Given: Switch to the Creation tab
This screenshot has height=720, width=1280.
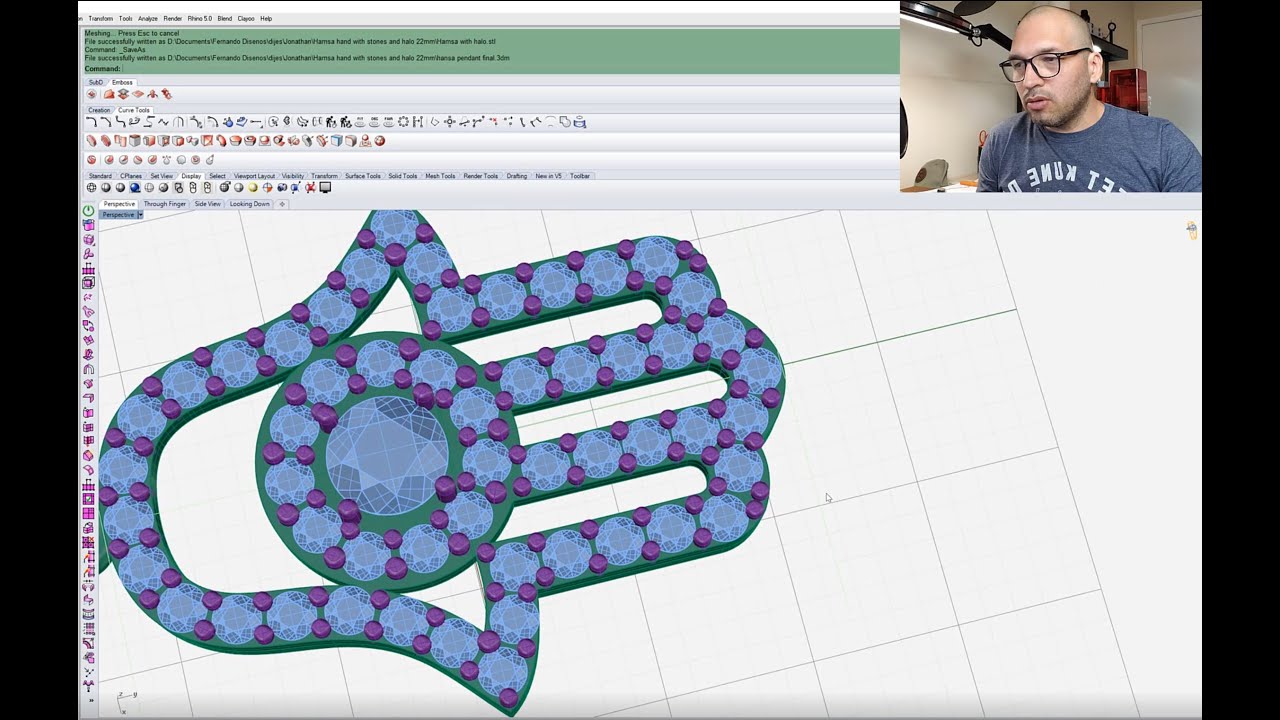Looking at the screenshot, I should 99,110.
